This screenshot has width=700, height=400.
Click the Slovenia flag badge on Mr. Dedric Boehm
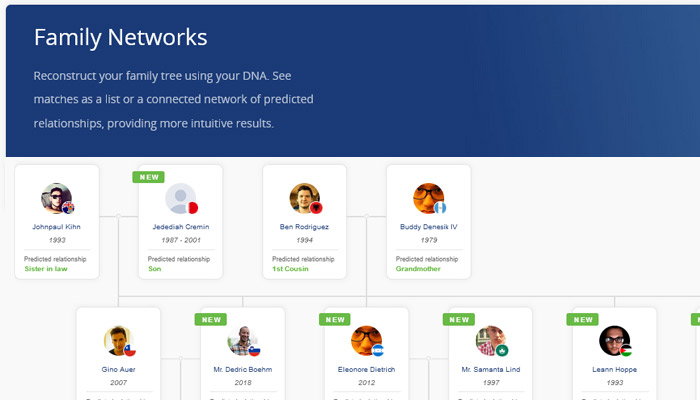[x=254, y=350]
